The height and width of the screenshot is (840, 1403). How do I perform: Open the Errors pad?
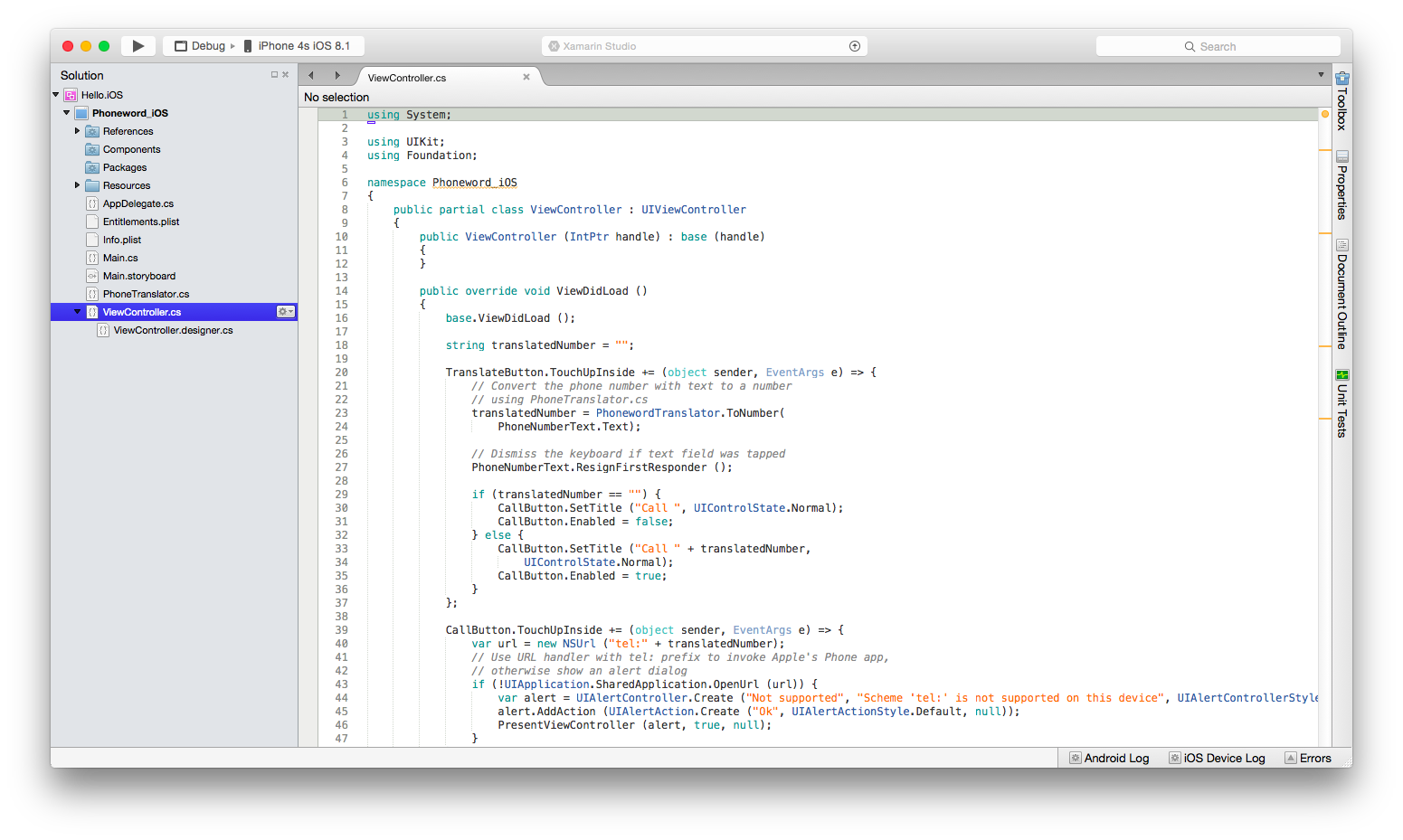click(1308, 758)
